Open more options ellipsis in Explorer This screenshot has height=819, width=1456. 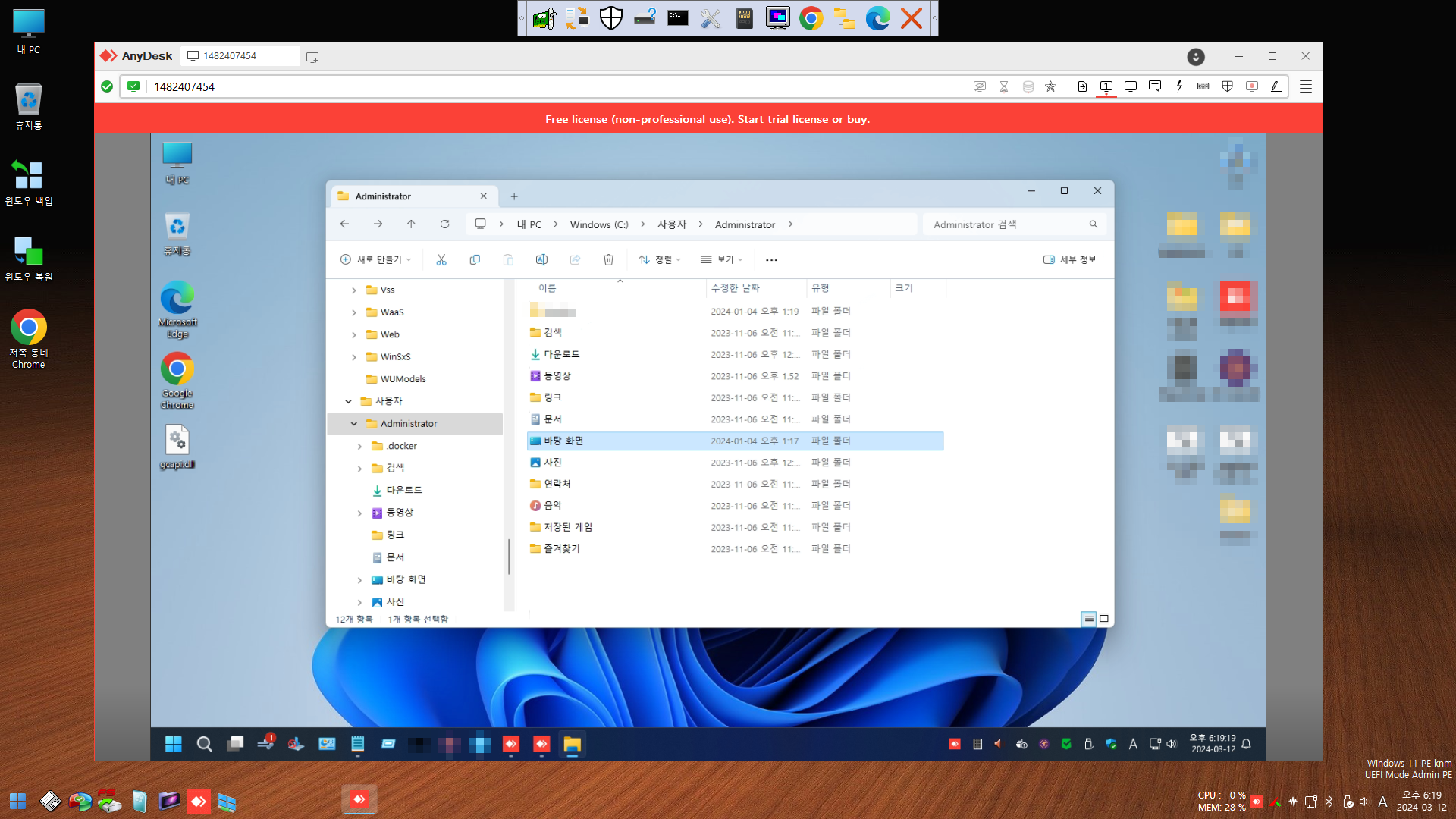click(x=771, y=260)
